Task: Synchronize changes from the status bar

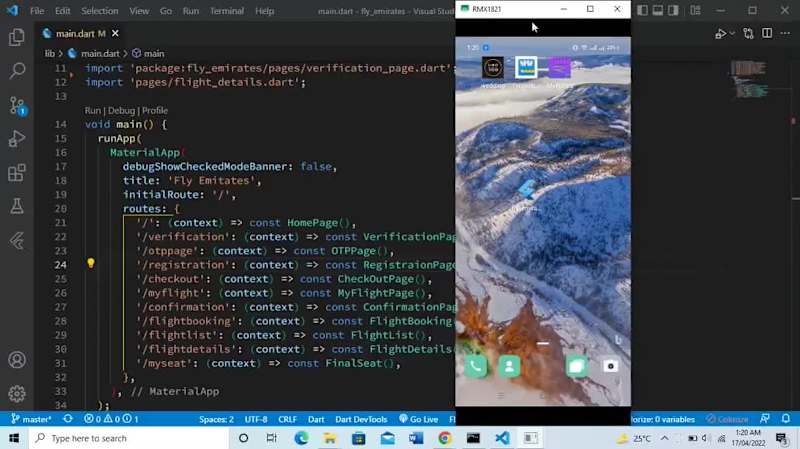Action: tap(68, 419)
